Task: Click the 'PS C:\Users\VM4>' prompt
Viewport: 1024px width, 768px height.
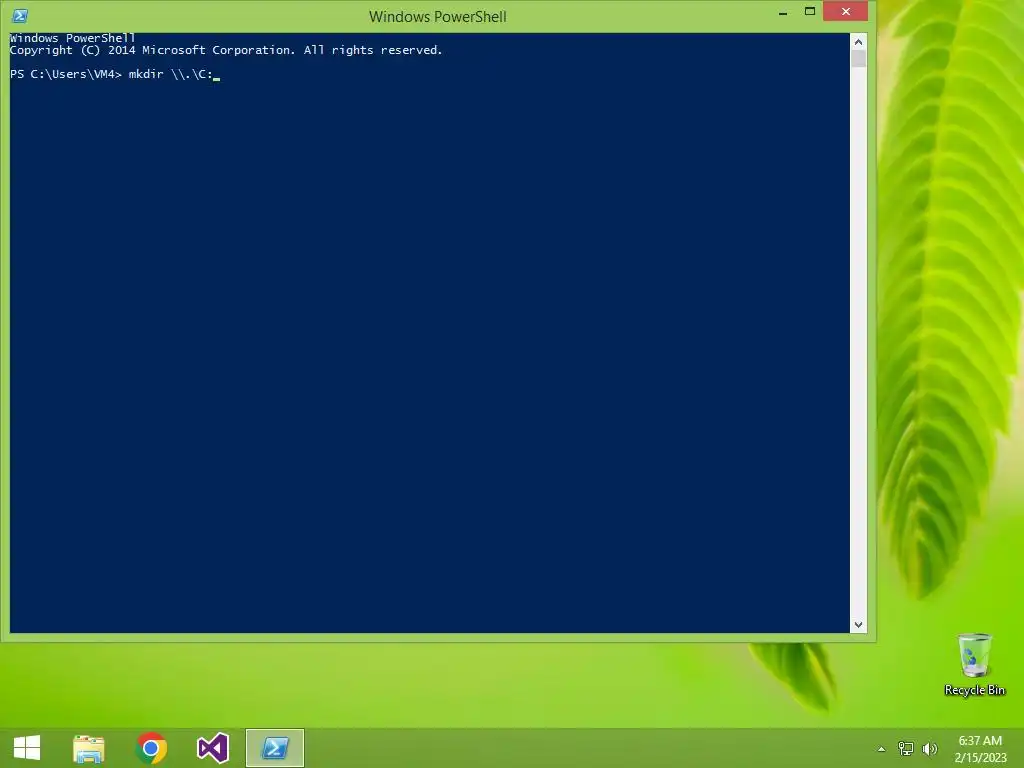Action: click(x=66, y=74)
